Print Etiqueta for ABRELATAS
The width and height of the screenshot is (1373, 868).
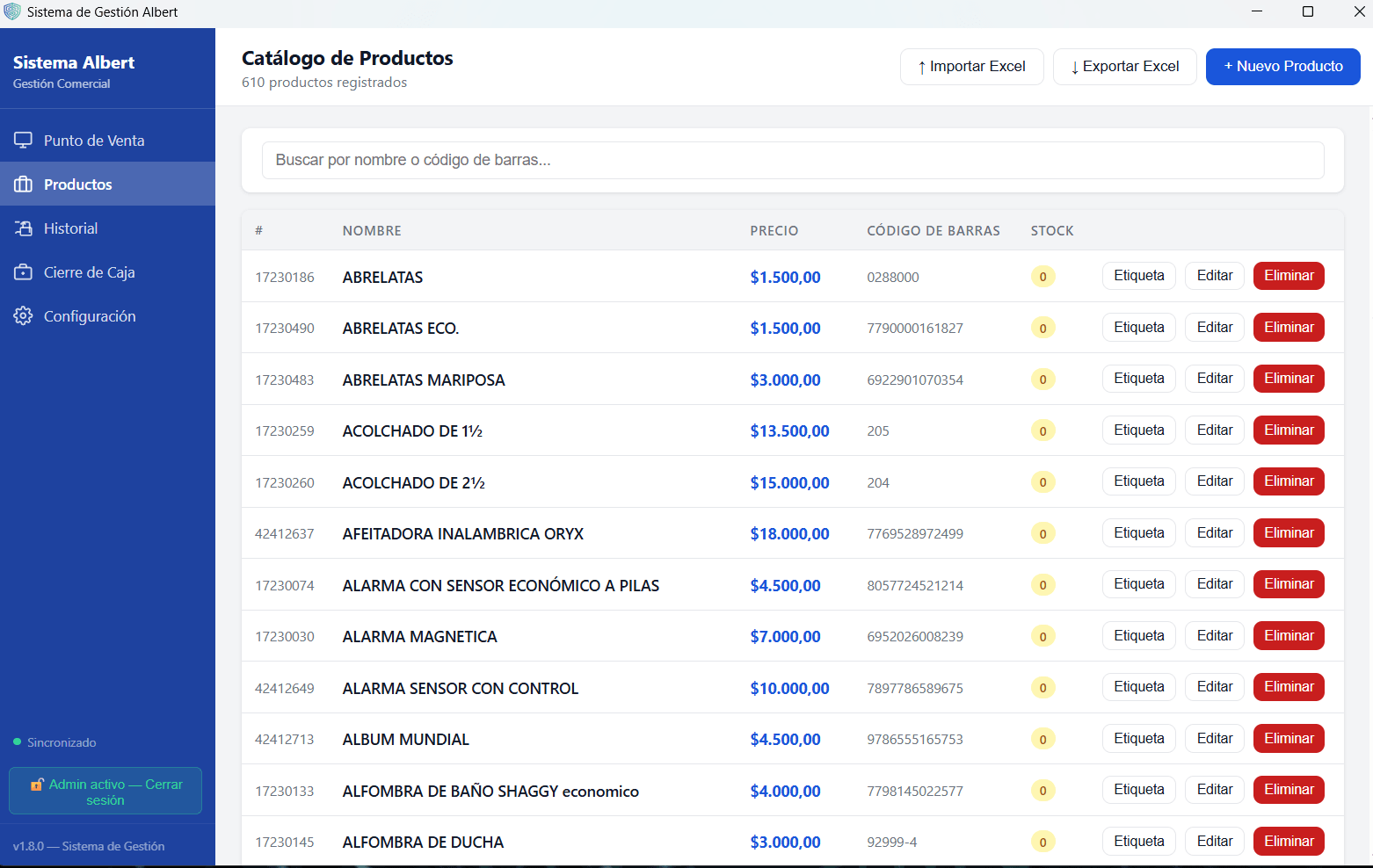[x=1139, y=276]
